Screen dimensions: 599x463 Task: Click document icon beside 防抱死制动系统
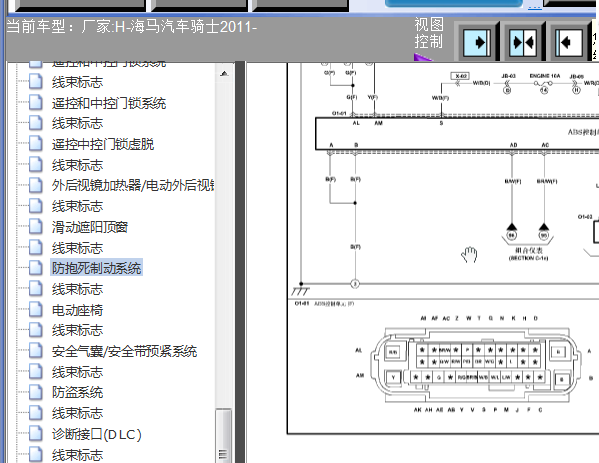click(36, 268)
